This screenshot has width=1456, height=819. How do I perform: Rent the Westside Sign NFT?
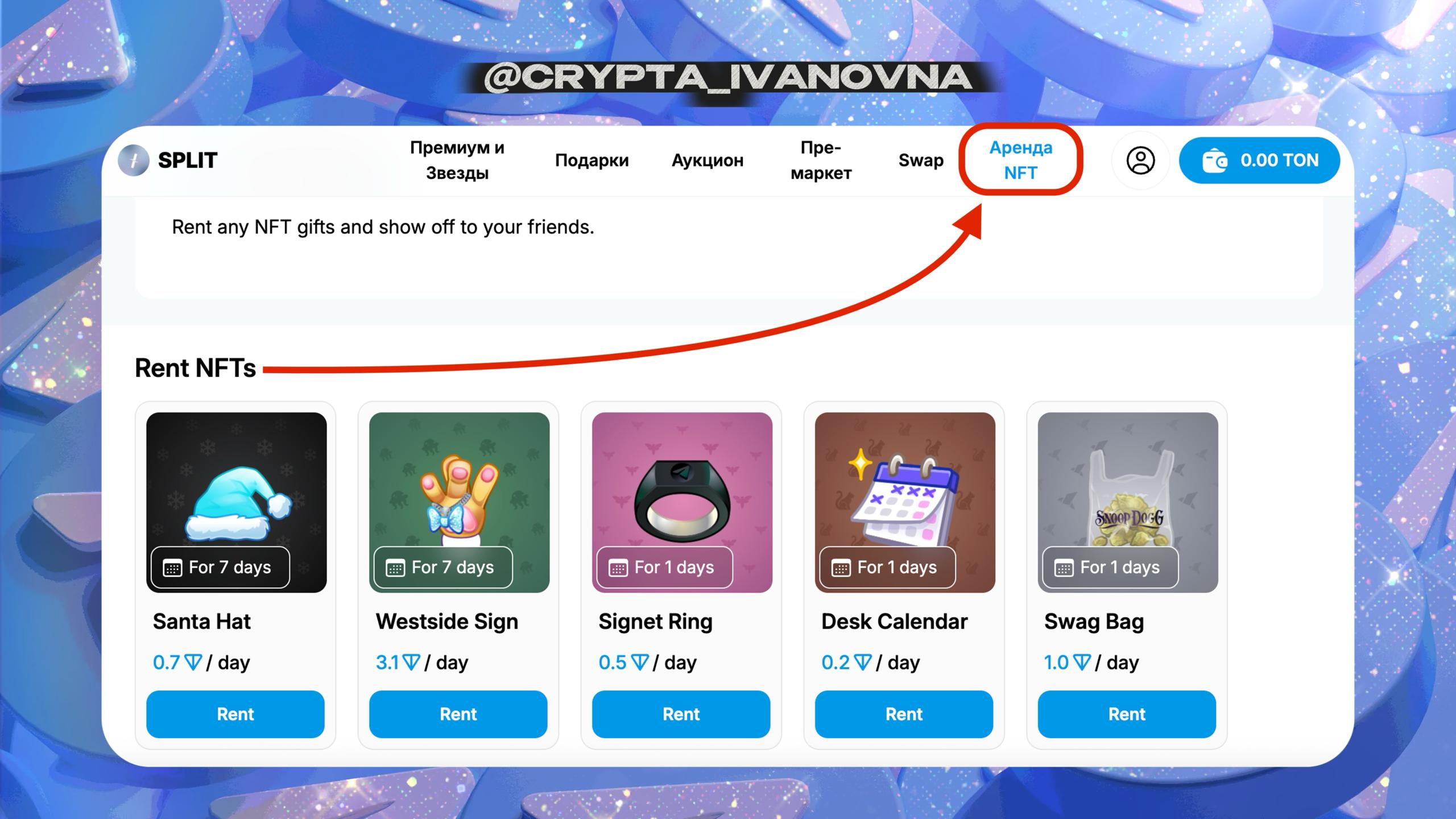pos(458,714)
